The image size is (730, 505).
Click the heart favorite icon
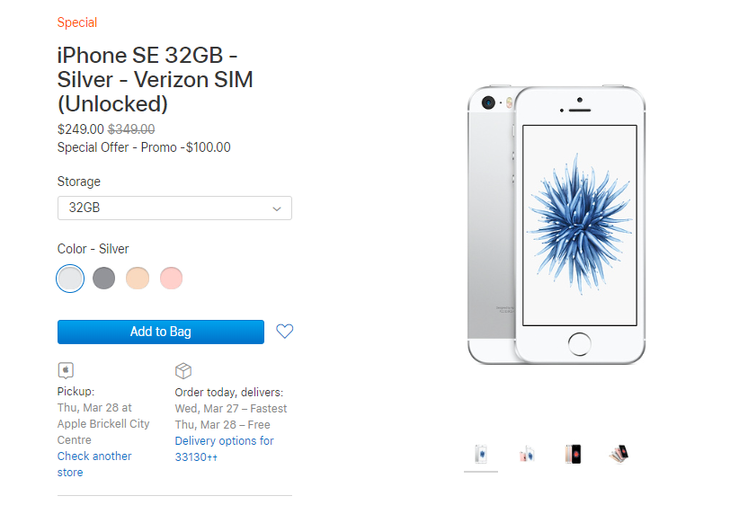pos(284,331)
